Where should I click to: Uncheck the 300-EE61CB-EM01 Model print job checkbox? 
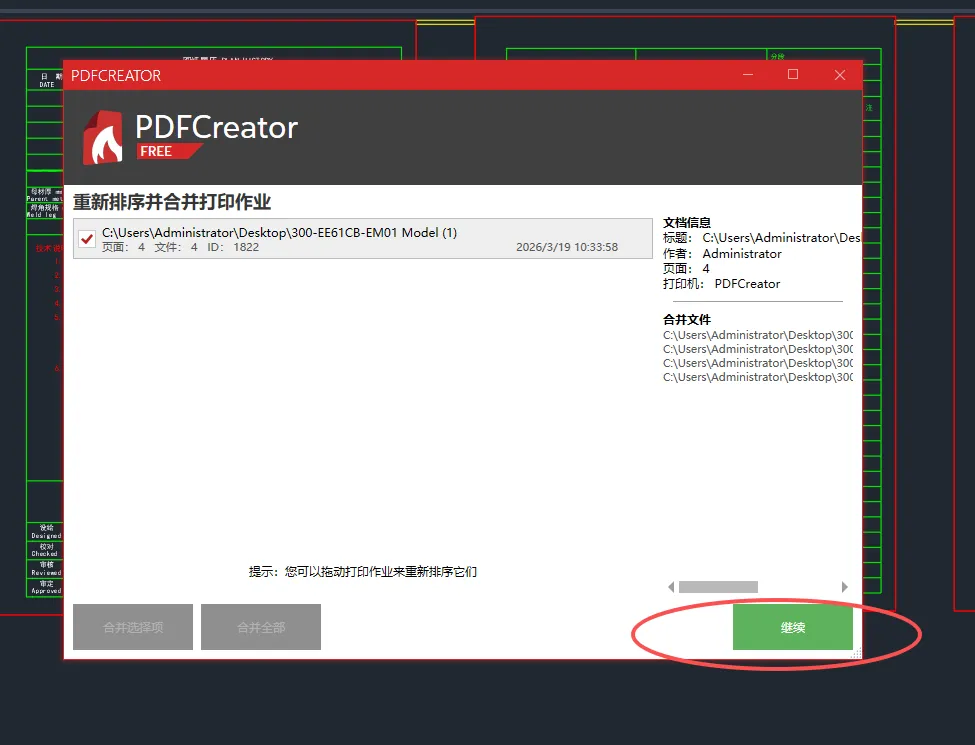[87, 239]
